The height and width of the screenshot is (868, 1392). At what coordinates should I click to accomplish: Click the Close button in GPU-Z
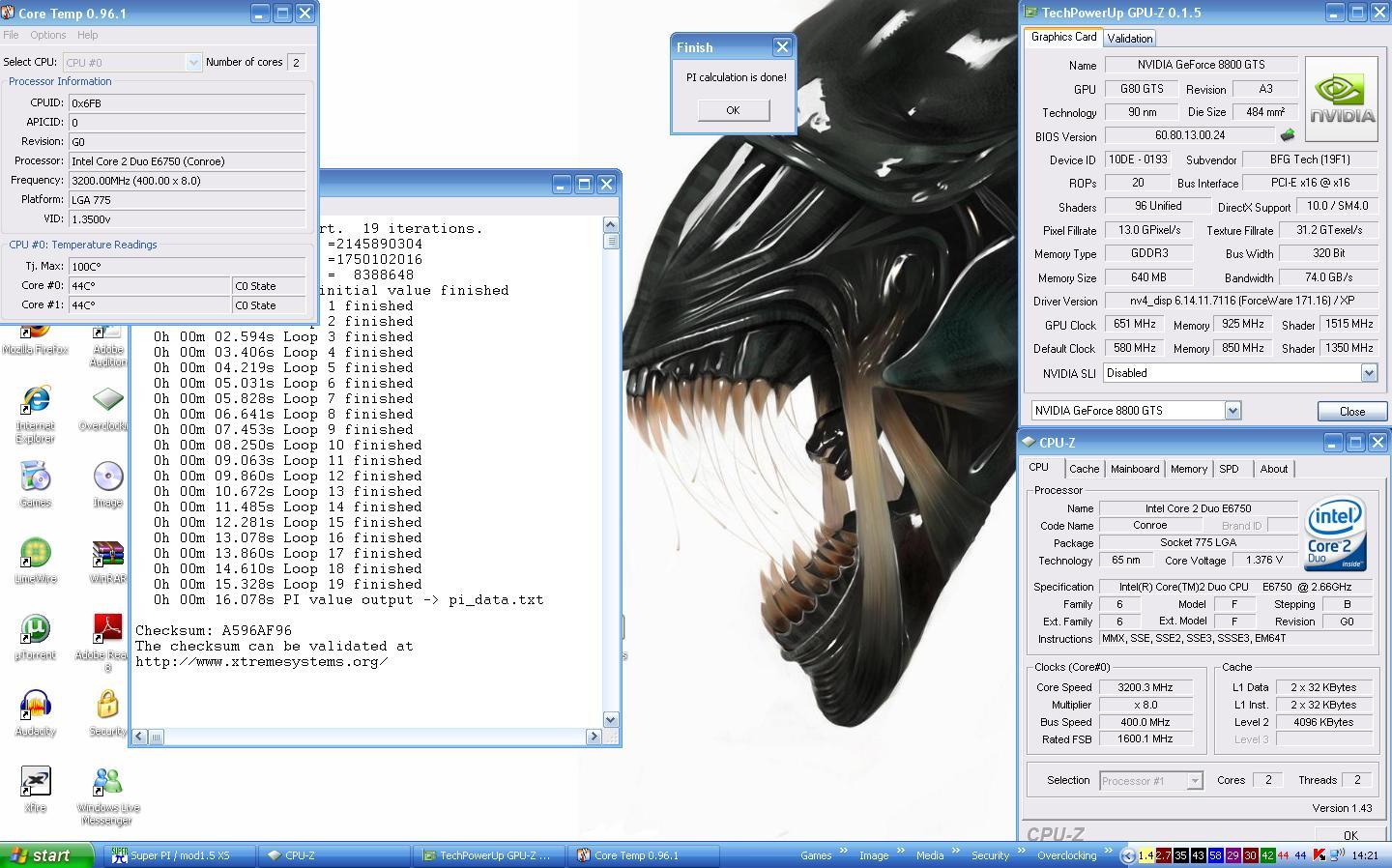point(1351,411)
